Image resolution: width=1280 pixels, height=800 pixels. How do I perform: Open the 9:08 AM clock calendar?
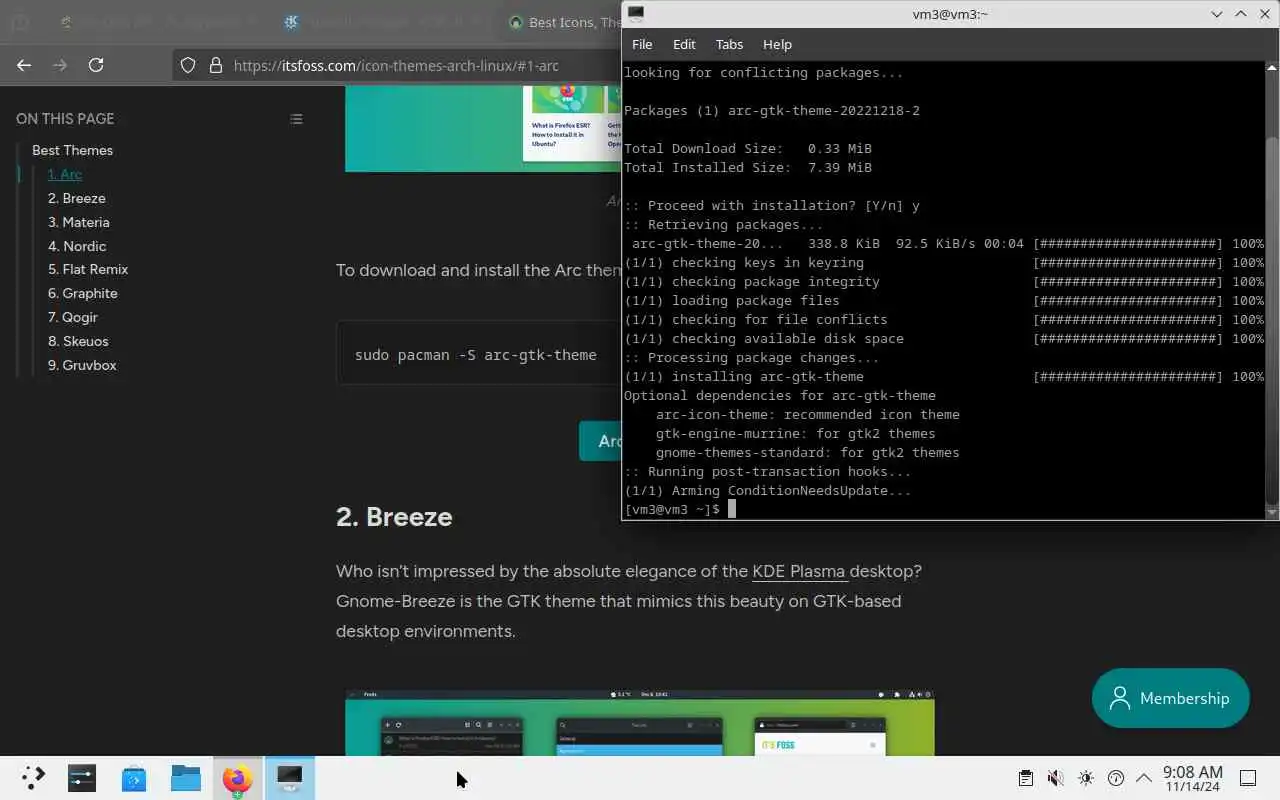pyautogui.click(x=1192, y=779)
